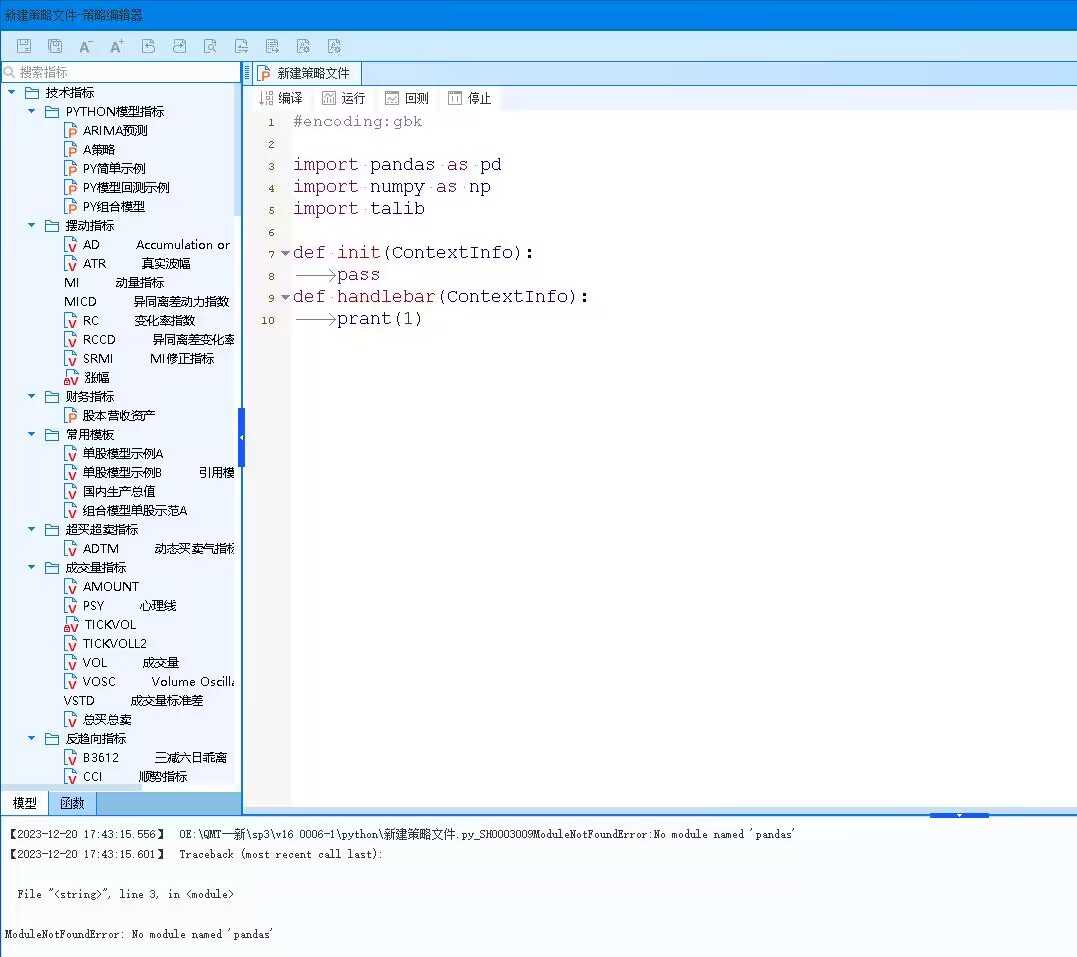Select the 涨幅 indicator
The height and width of the screenshot is (957, 1077).
87,377
